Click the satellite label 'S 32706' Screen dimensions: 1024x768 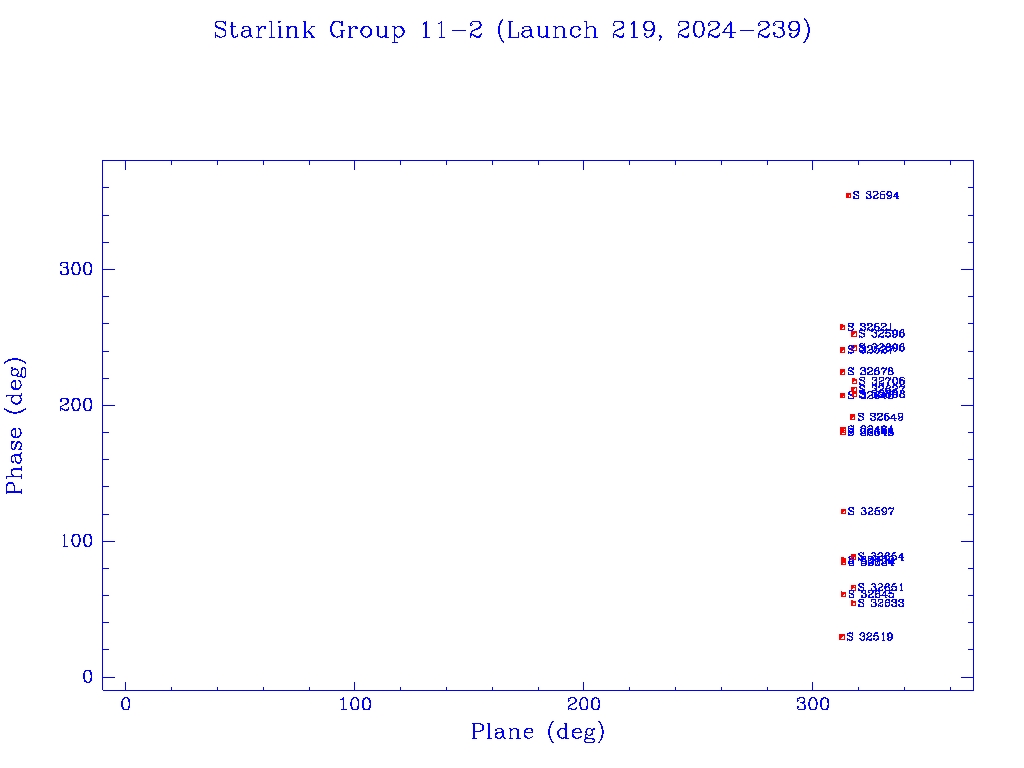tap(882, 381)
